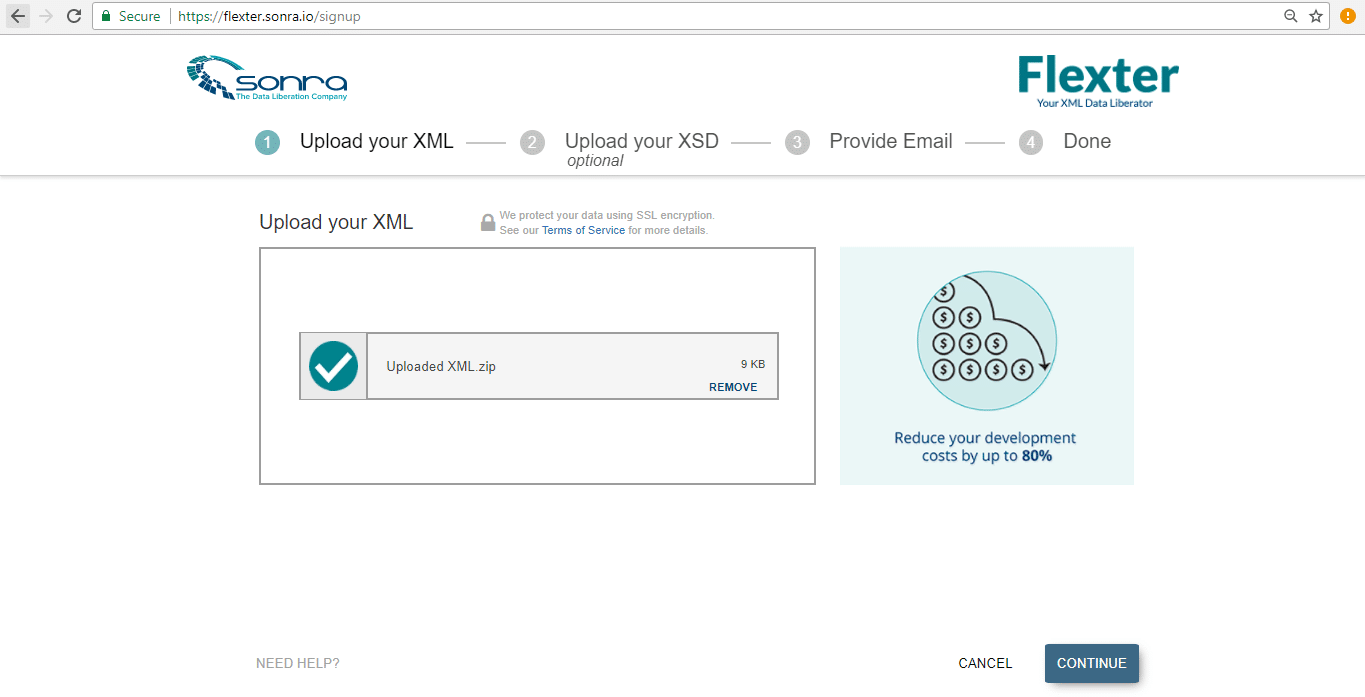The width and height of the screenshot is (1365, 697).
Task: Go back with the browser back arrow
Action: (x=18, y=16)
